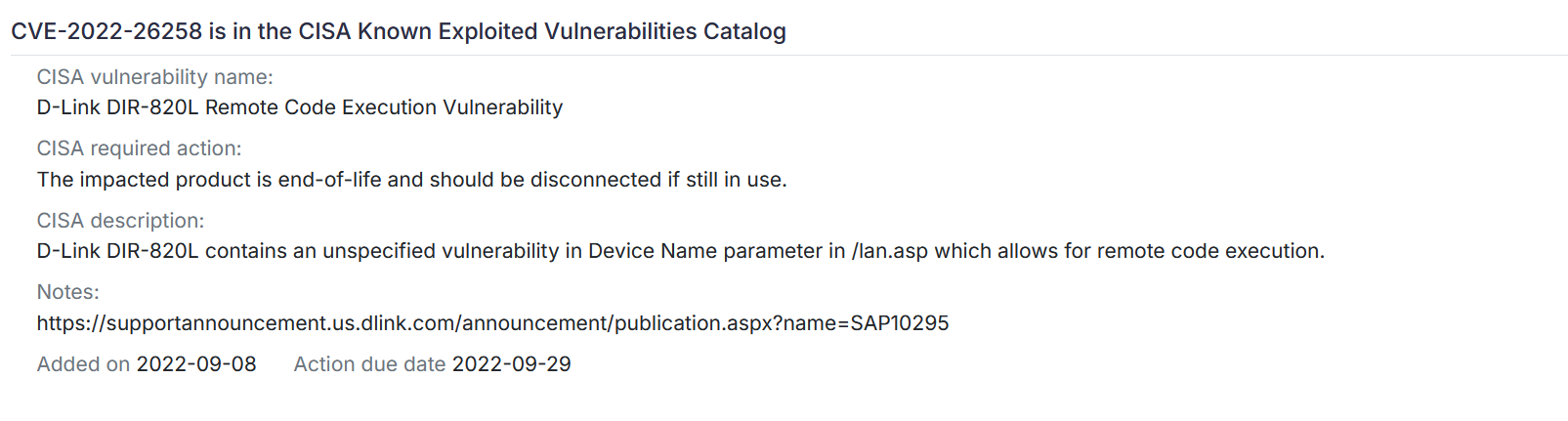Click the "CISA description:" label
The width and height of the screenshot is (1568, 421).
click(120, 221)
